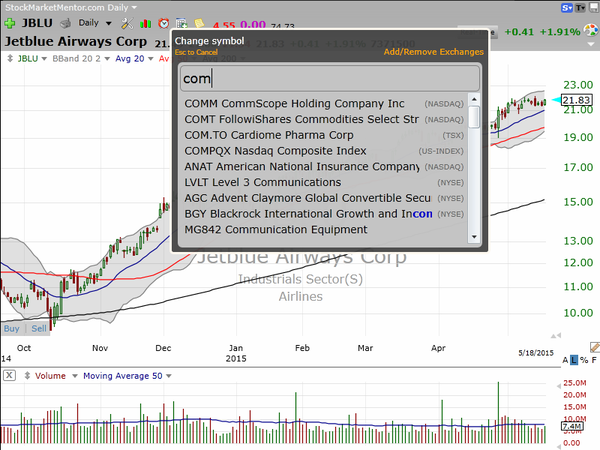The height and width of the screenshot is (450, 600).
Task: Open Moving Average 50 dropdown
Action: [169, 376]
